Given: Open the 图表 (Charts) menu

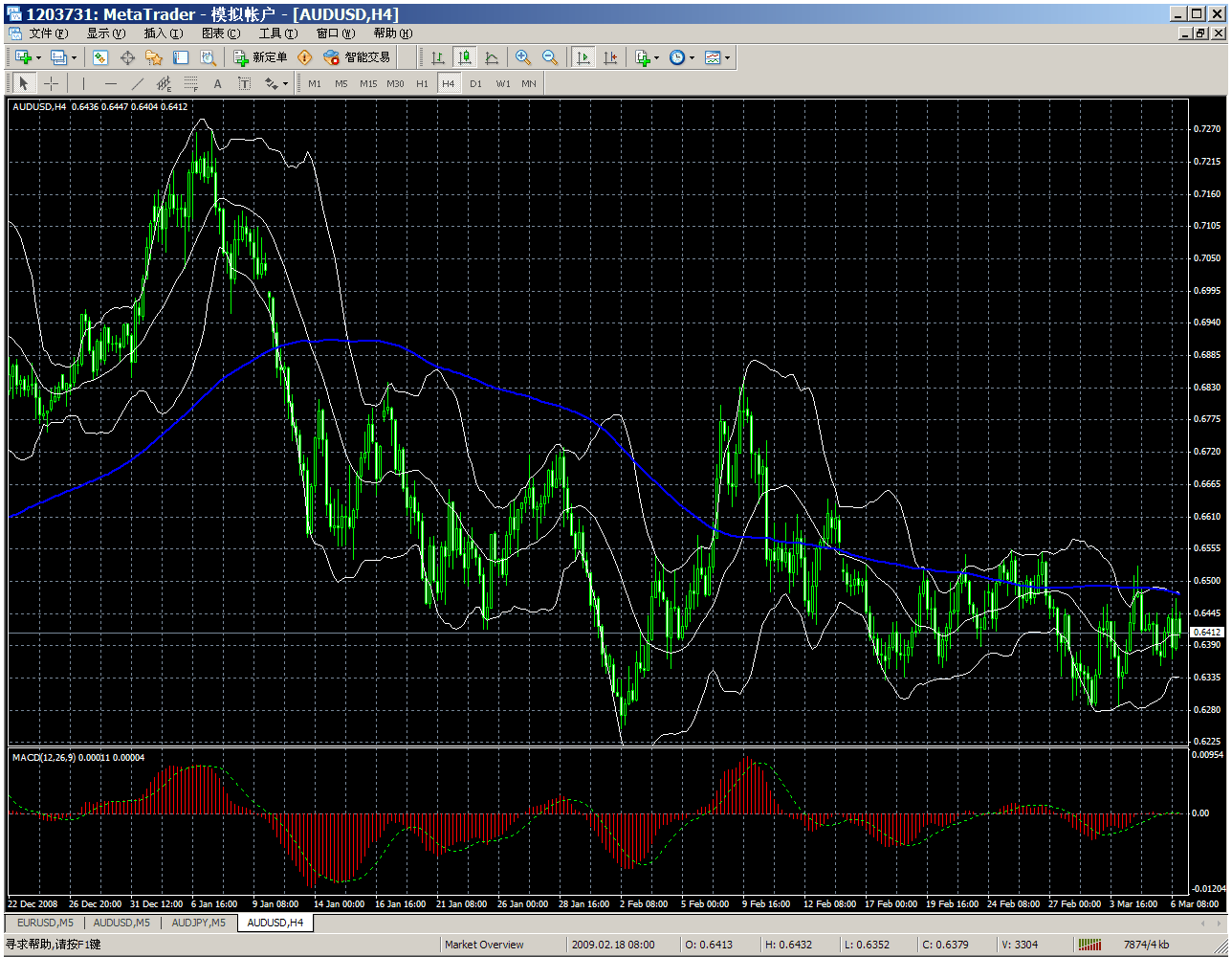Looking at the screenshot, I should (221, 33).
